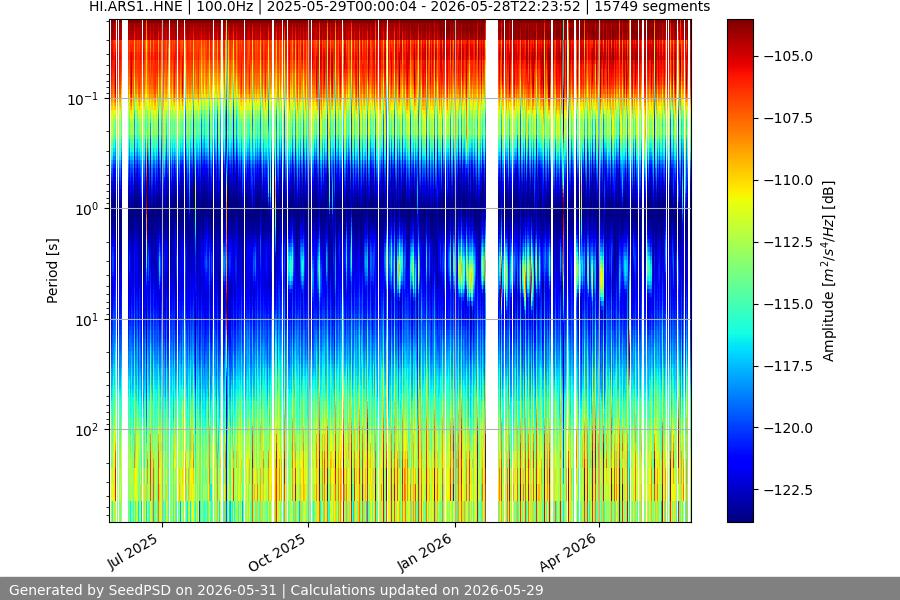Click the amplitude colorbar gradient
This screenshot has height=600, width=900.
pos(740,271)
